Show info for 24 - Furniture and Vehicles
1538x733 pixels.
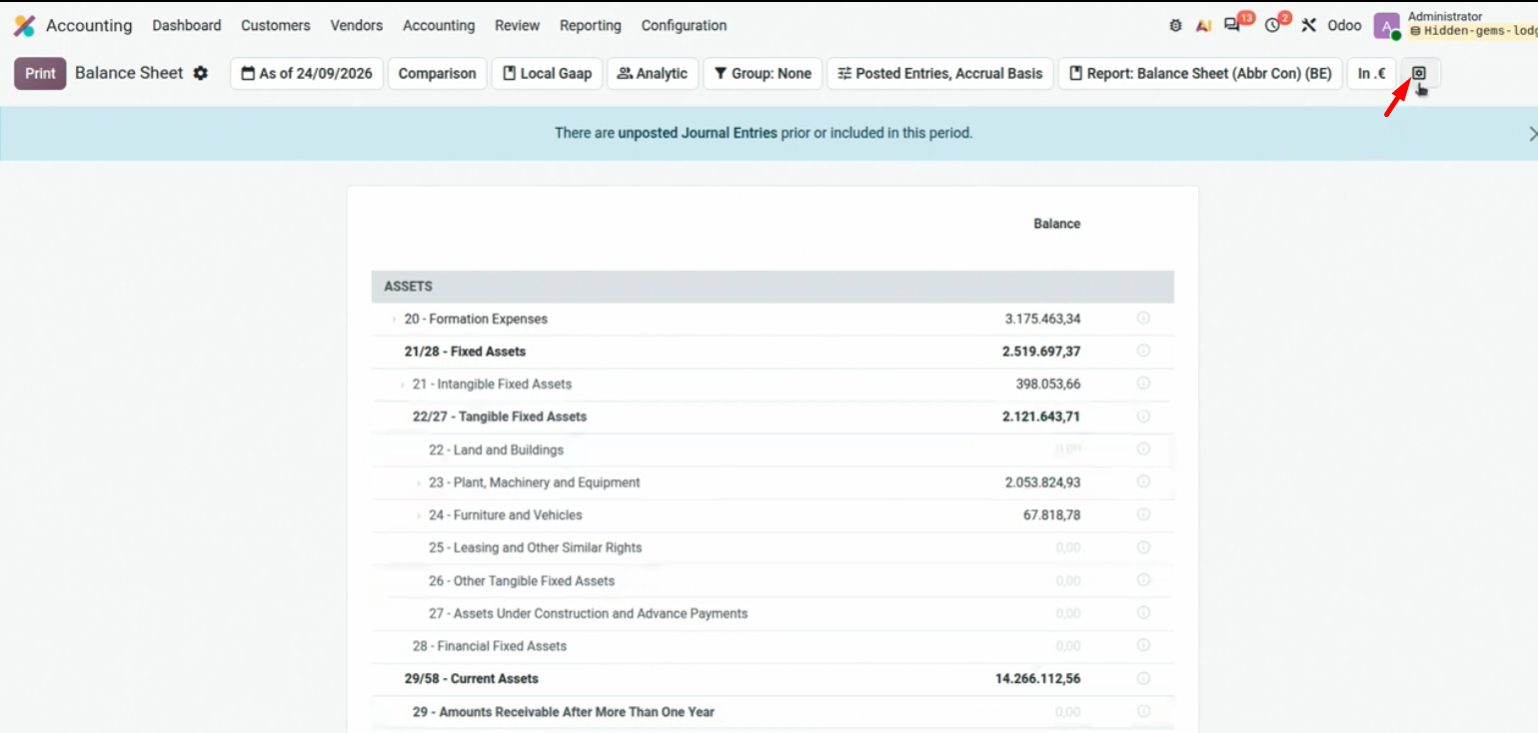pos(1143,514)
